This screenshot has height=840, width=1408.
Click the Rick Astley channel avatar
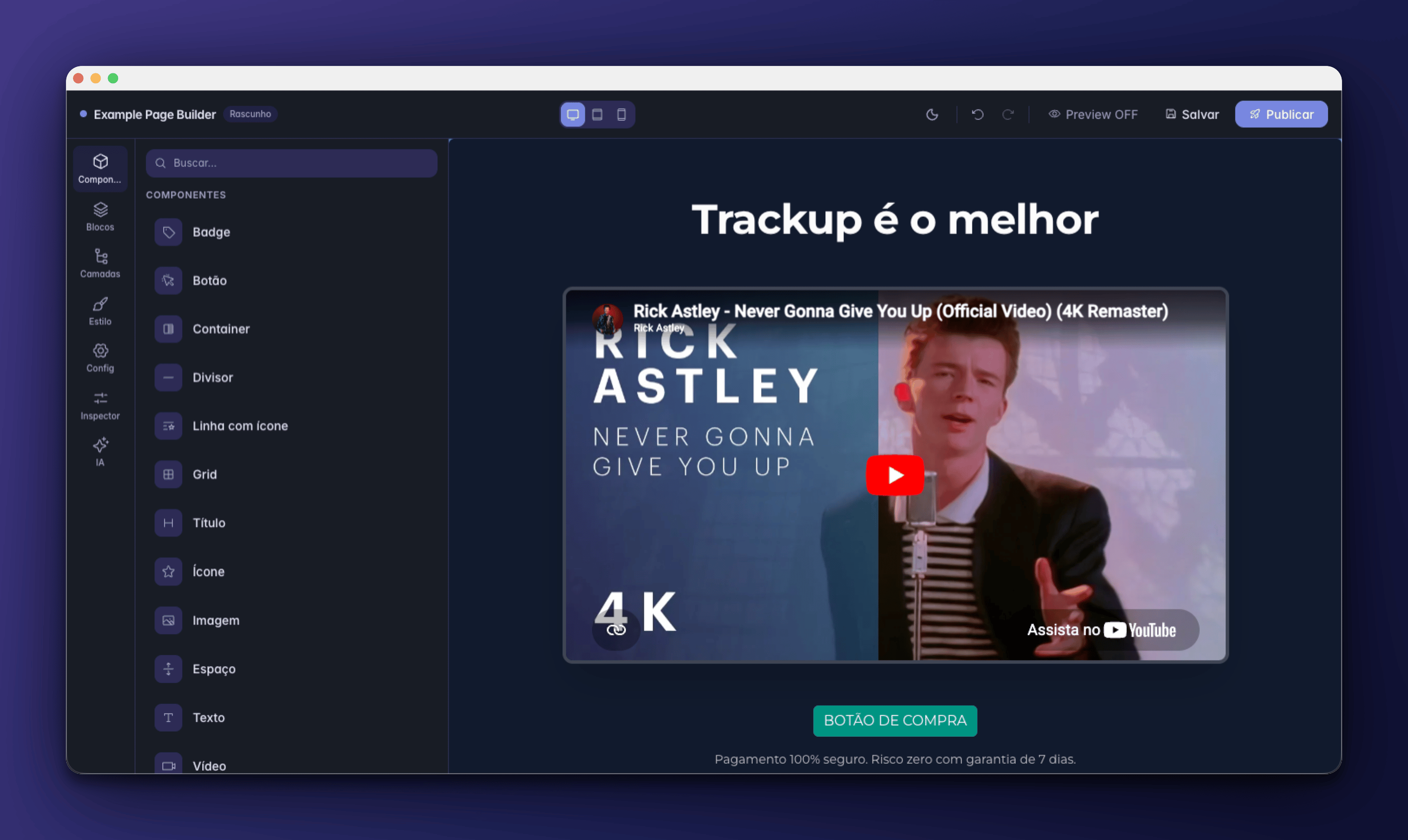pos(608,318)
